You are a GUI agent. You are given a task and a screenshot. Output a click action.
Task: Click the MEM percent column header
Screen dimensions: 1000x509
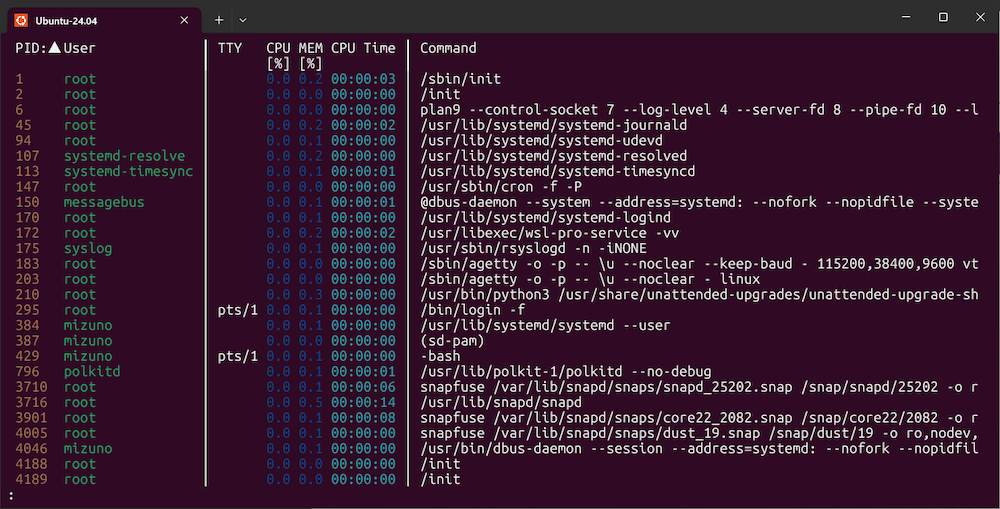tap(309, 55)
